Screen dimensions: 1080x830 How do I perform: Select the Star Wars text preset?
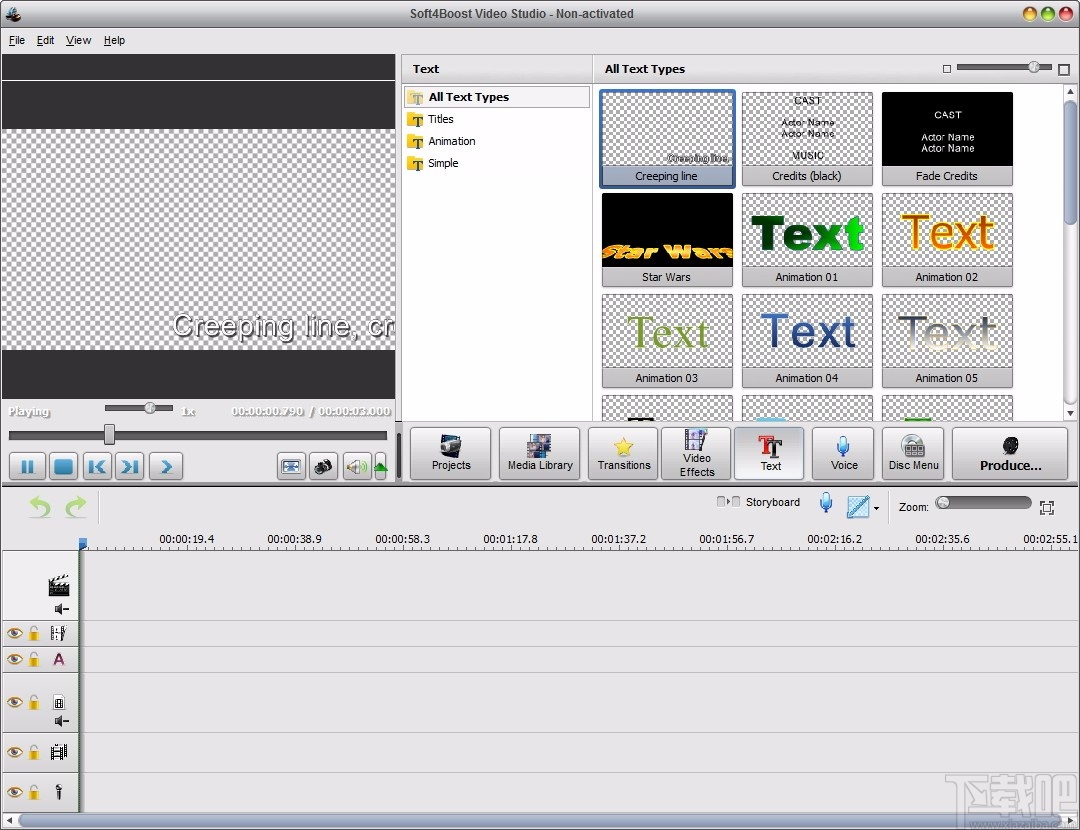click(666, 240)
